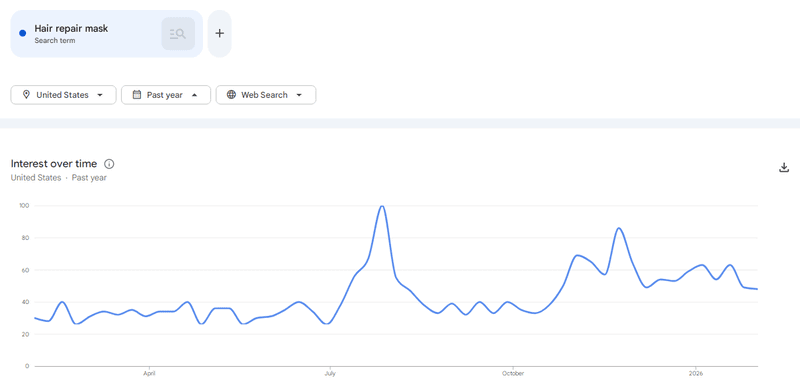Click the location pin icon in region filter
Screen dimensions: 800x382
(x=27, y=94)
